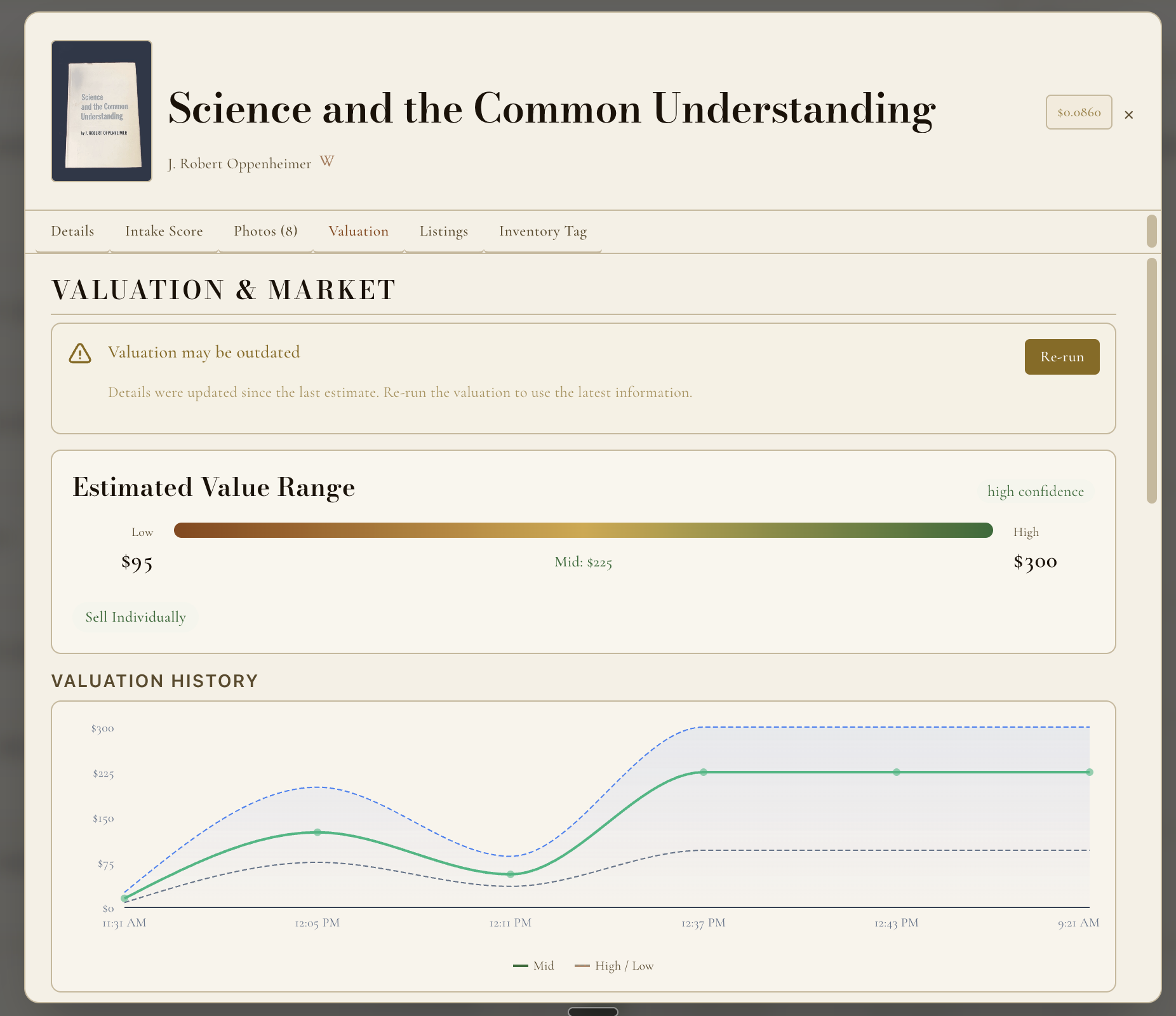Viewport: 1176px width, 1016px height.
Task: Select the 12:05 PM data point
Action: coord(317,832)
